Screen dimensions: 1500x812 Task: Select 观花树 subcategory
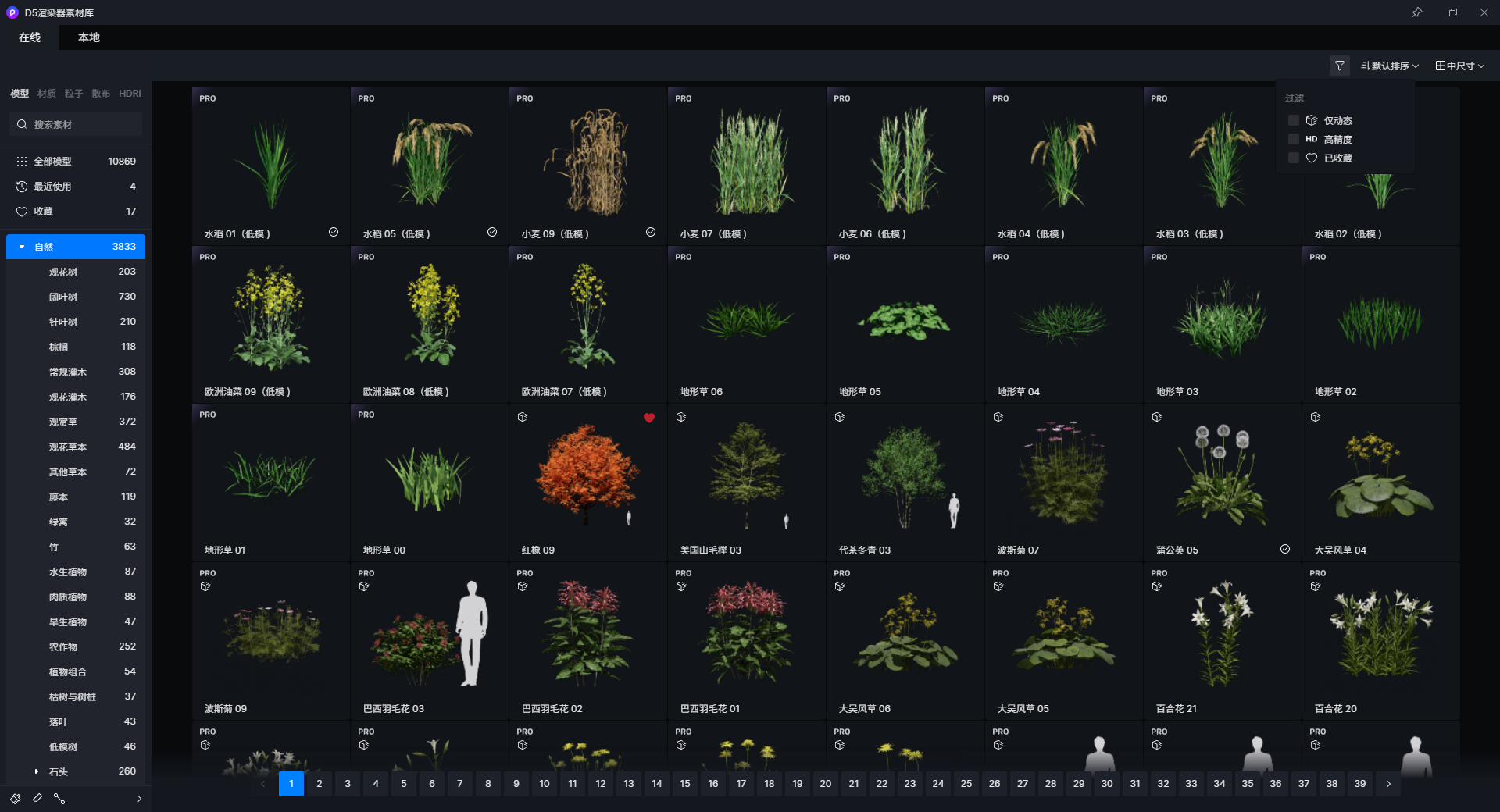76,272
